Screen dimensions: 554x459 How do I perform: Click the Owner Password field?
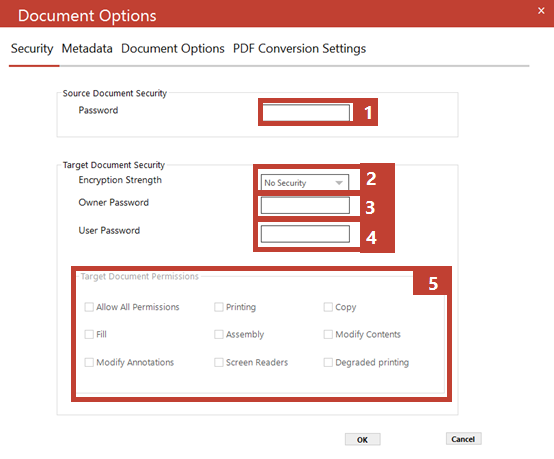pos(305,205)
